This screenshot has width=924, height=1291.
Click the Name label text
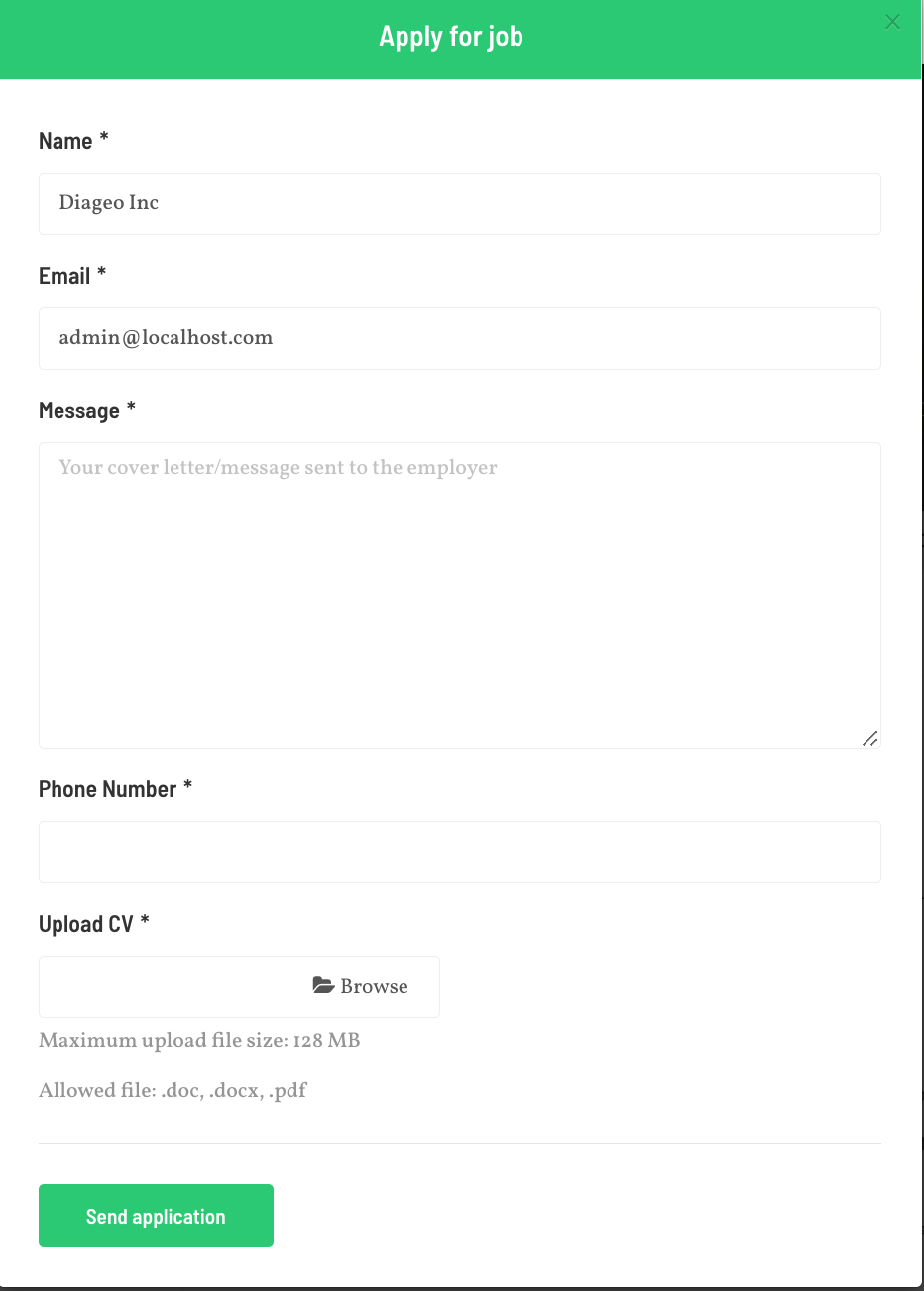click(x=65, y=141)
